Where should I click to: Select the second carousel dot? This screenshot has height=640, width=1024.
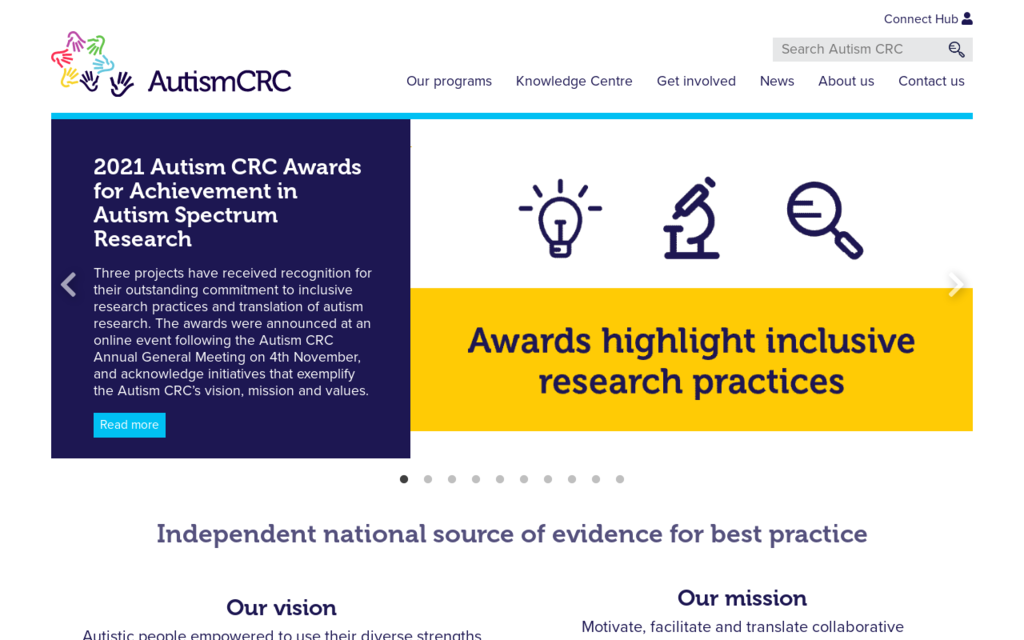tap(428, 479)
